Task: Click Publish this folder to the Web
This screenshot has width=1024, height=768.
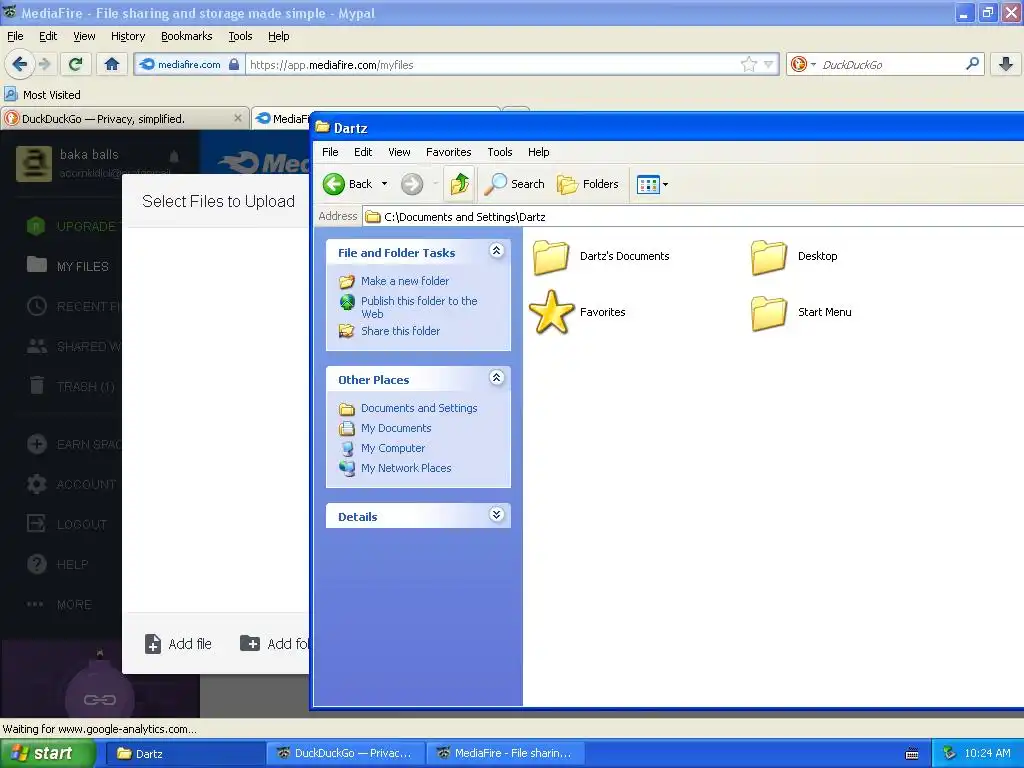Action: [419, 307]
